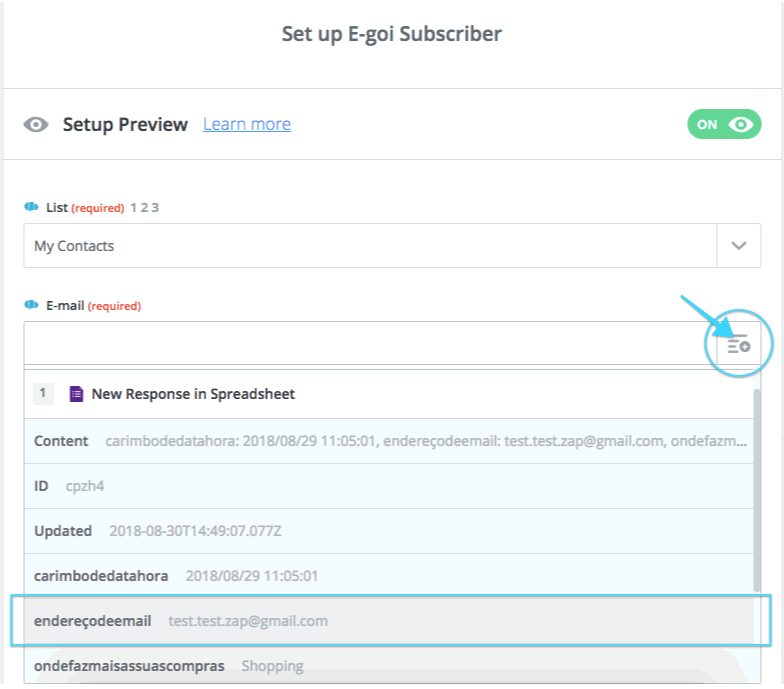Open the My Contacts list selector
Viewport: 784px width, 689px height.
[x=370, y=246]
